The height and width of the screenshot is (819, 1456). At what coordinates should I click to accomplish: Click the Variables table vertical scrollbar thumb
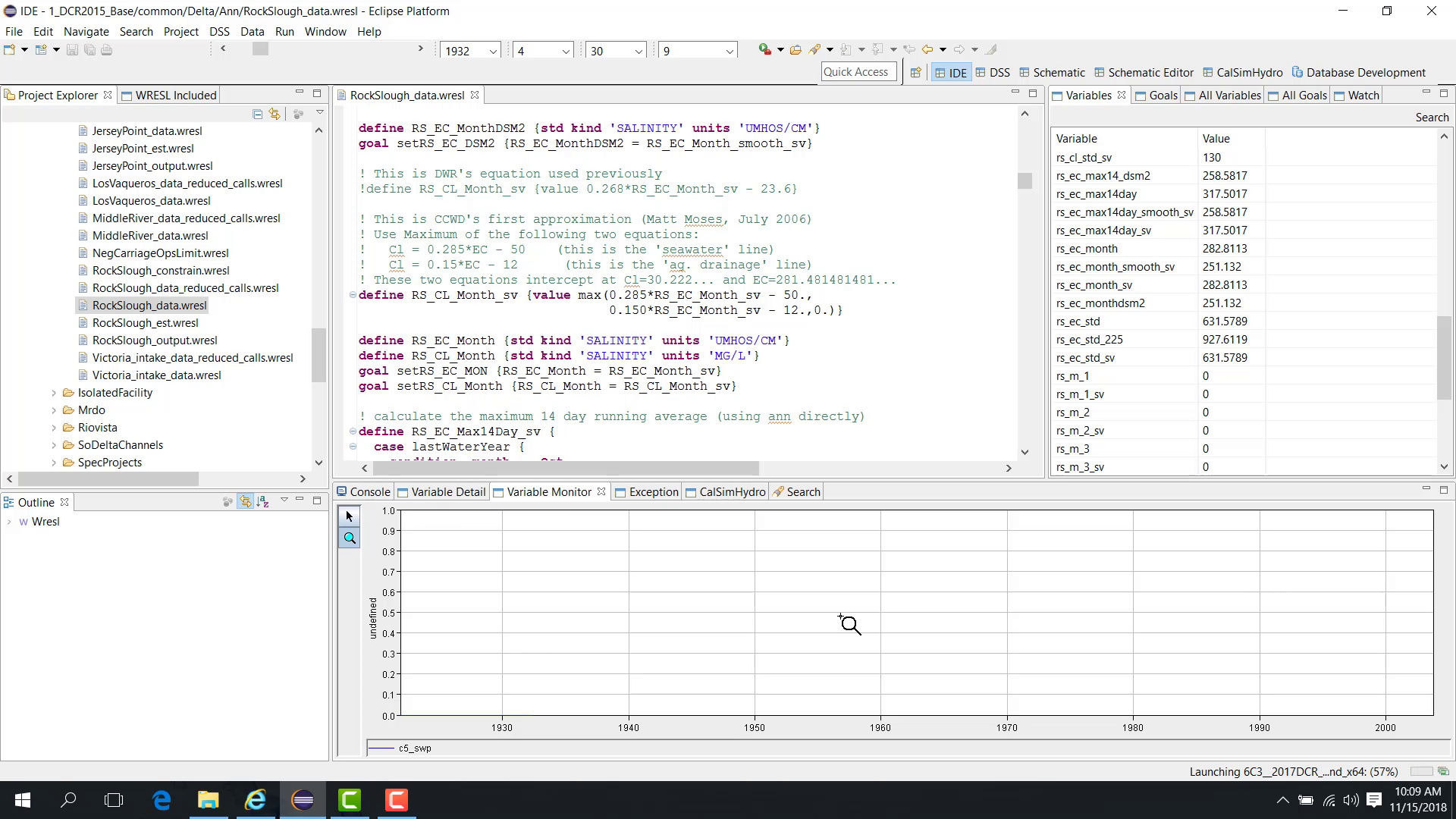point(1444,356)
